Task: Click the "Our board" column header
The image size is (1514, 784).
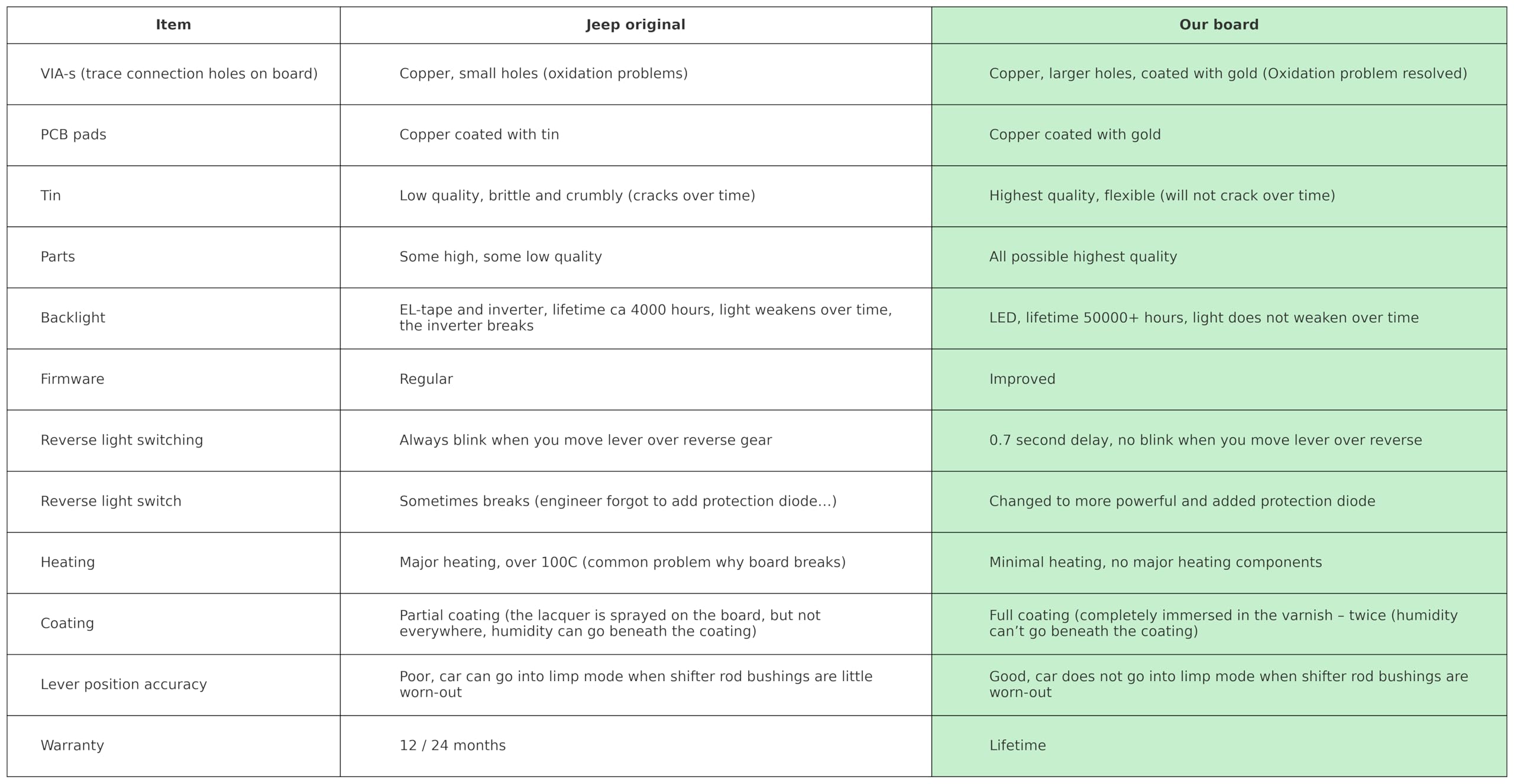Action: [x=1219, y=25]
